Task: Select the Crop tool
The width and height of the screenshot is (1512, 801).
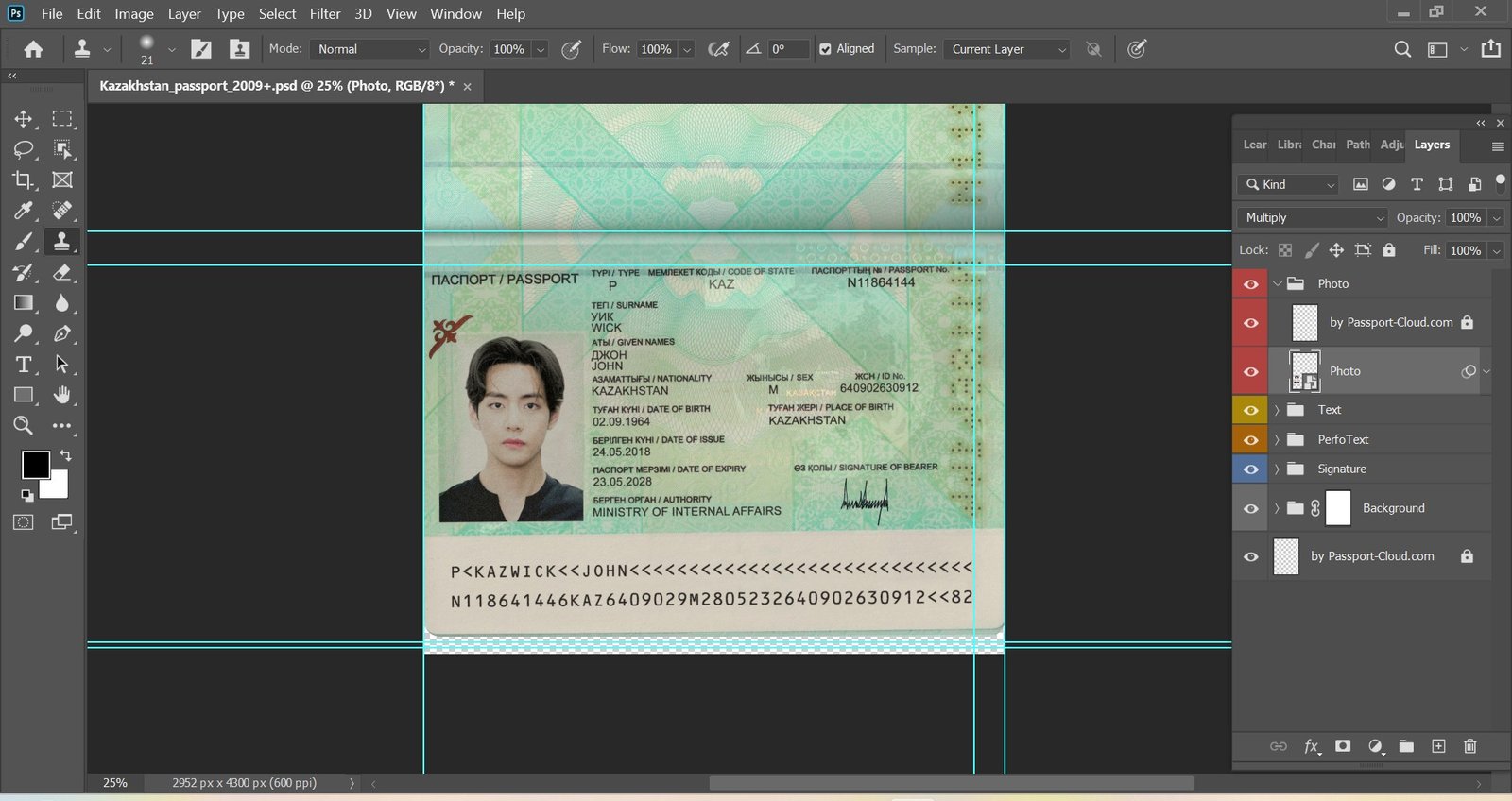Action: pos(23,179)
